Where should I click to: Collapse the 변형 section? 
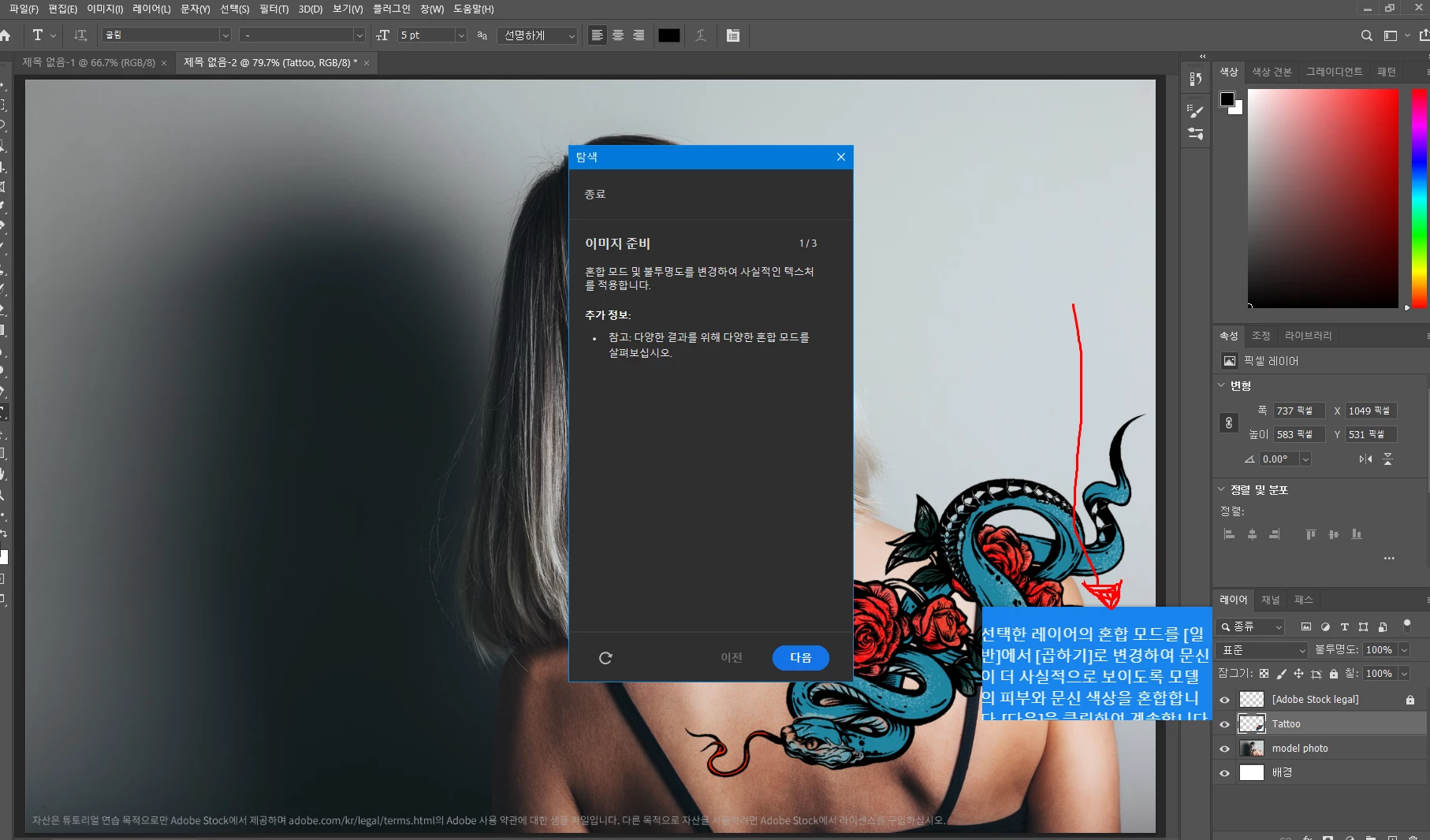coord(1221,385)
